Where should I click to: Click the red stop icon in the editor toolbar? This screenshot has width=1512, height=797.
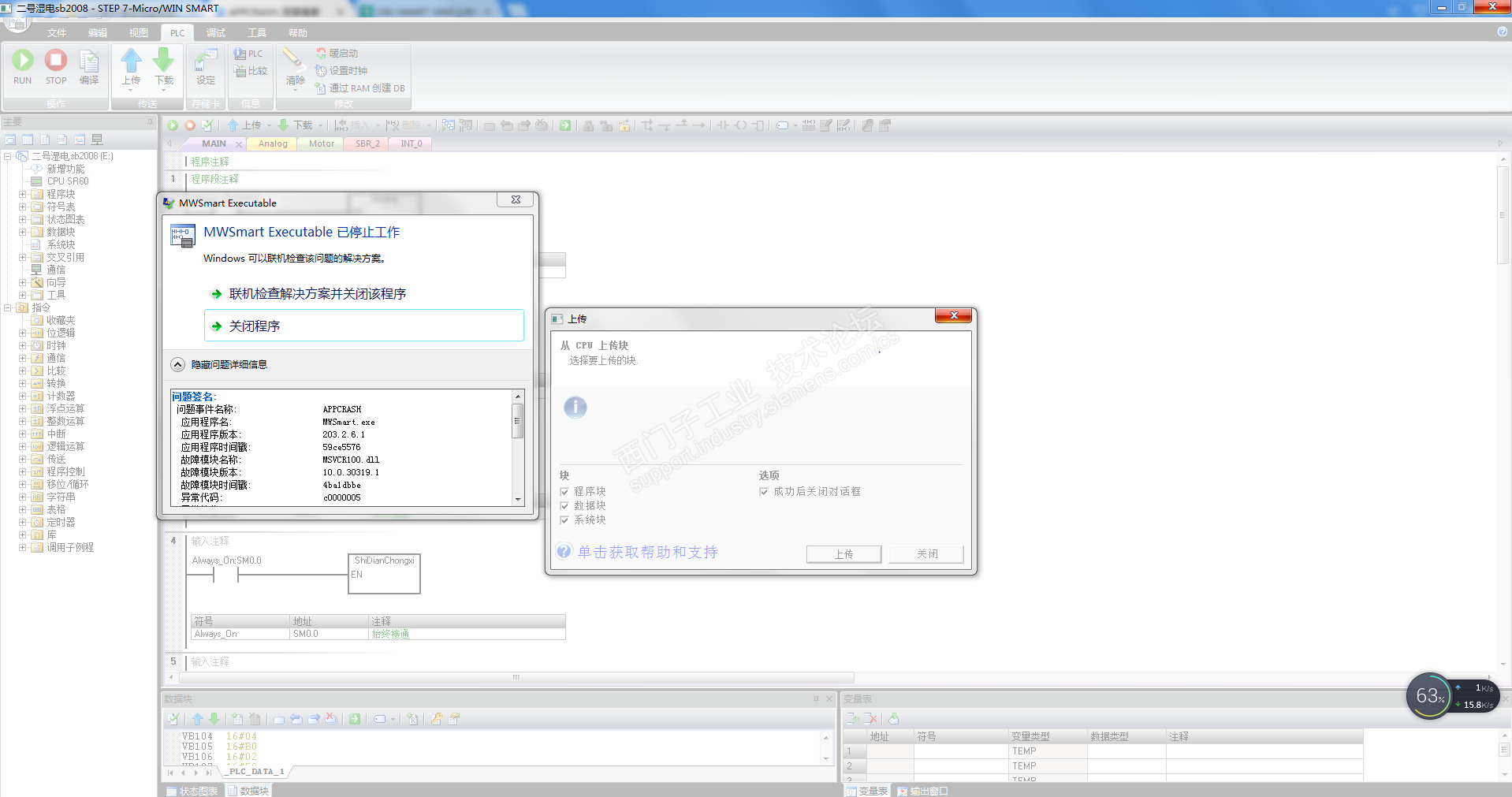tap(190, 125)
